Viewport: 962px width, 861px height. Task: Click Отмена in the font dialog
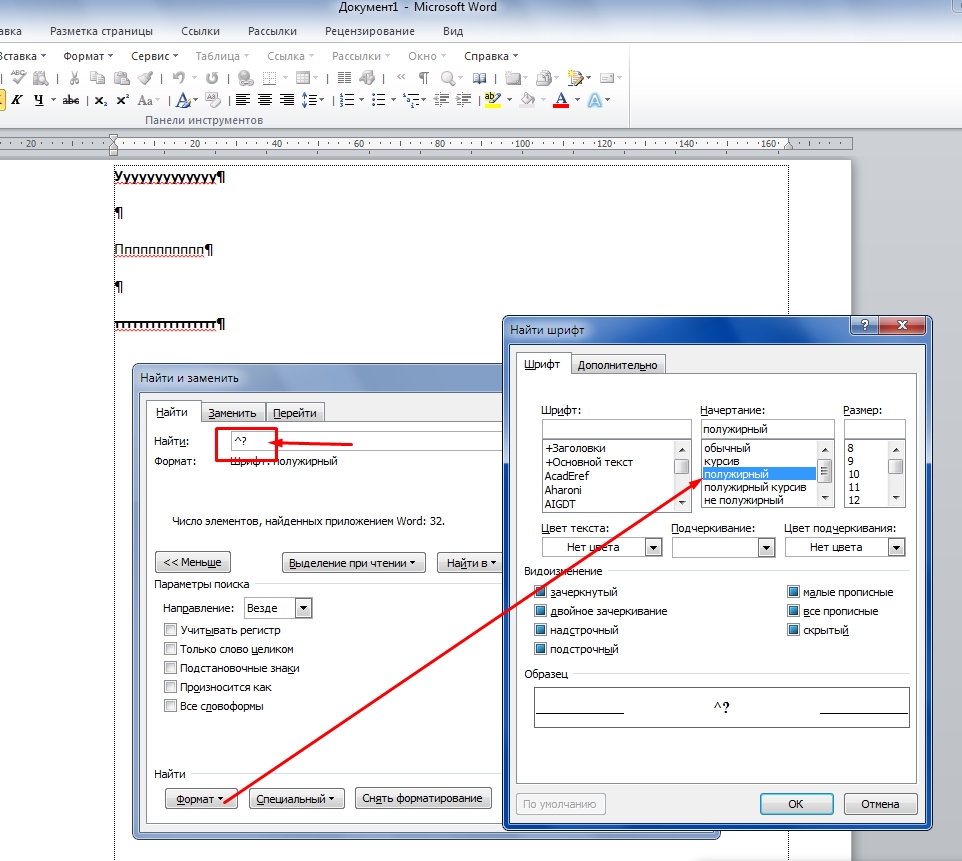coord(880,804)
